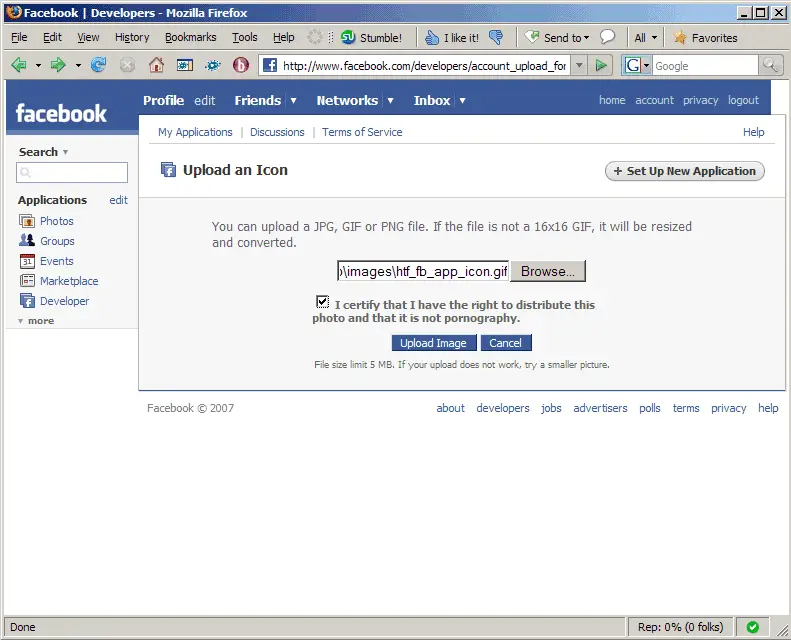The image size is (791, 640).
Task: Click the Developer icon in sidebar
Action: click(27, 301)
